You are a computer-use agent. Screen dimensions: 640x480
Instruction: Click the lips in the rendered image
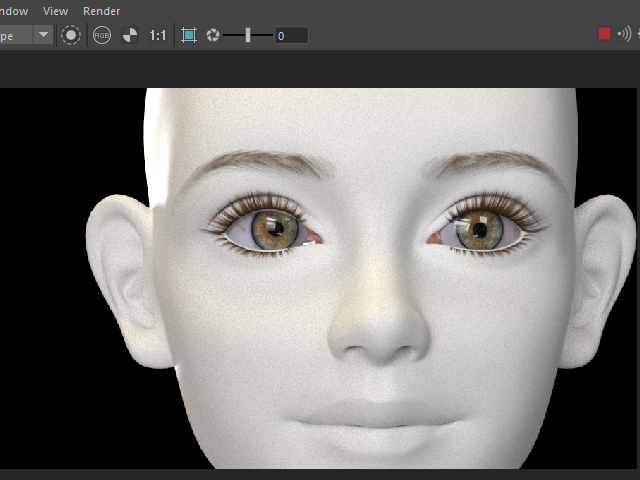380,418
